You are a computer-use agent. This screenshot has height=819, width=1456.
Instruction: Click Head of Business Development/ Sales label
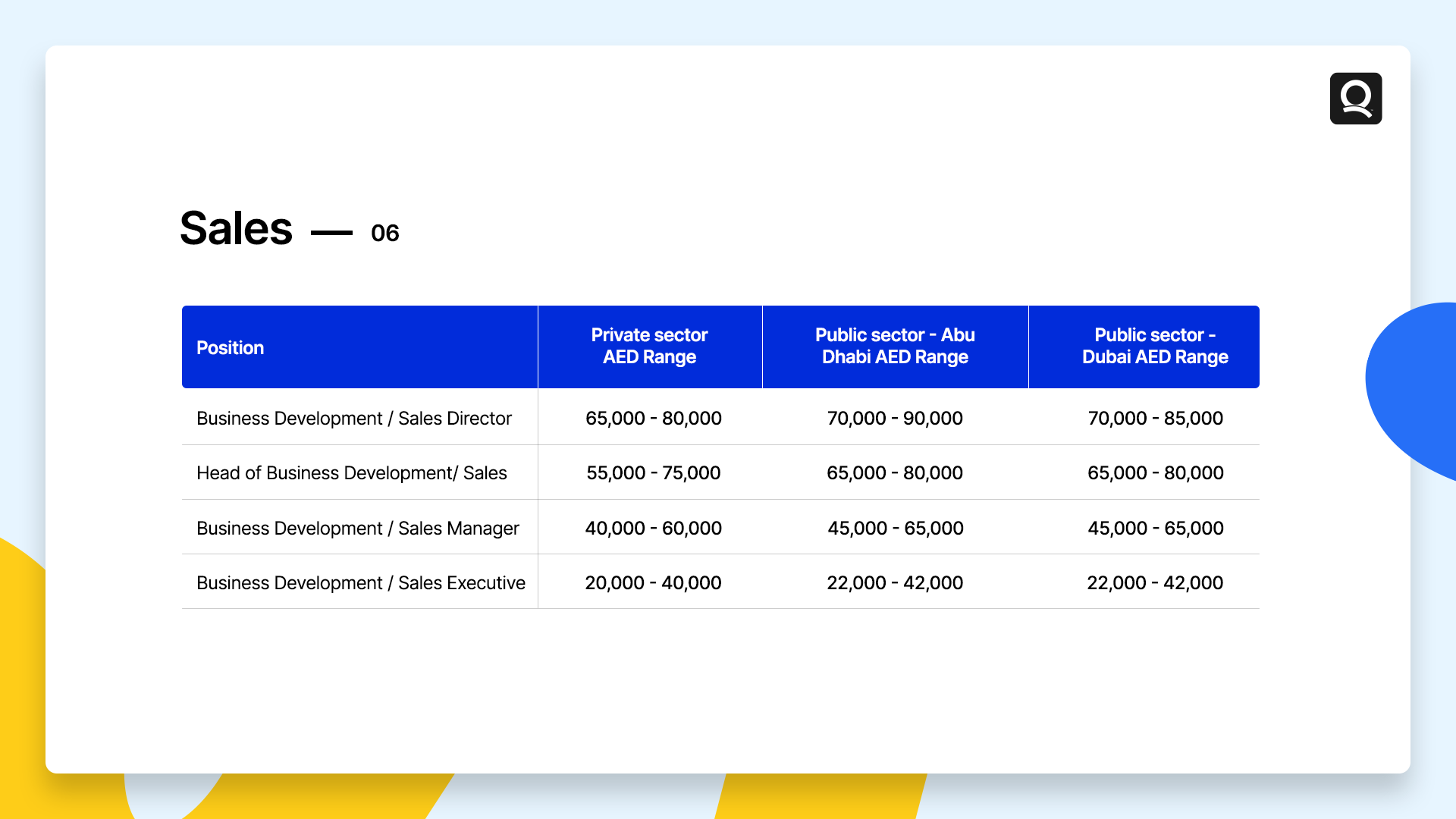(x=351, y=472)
